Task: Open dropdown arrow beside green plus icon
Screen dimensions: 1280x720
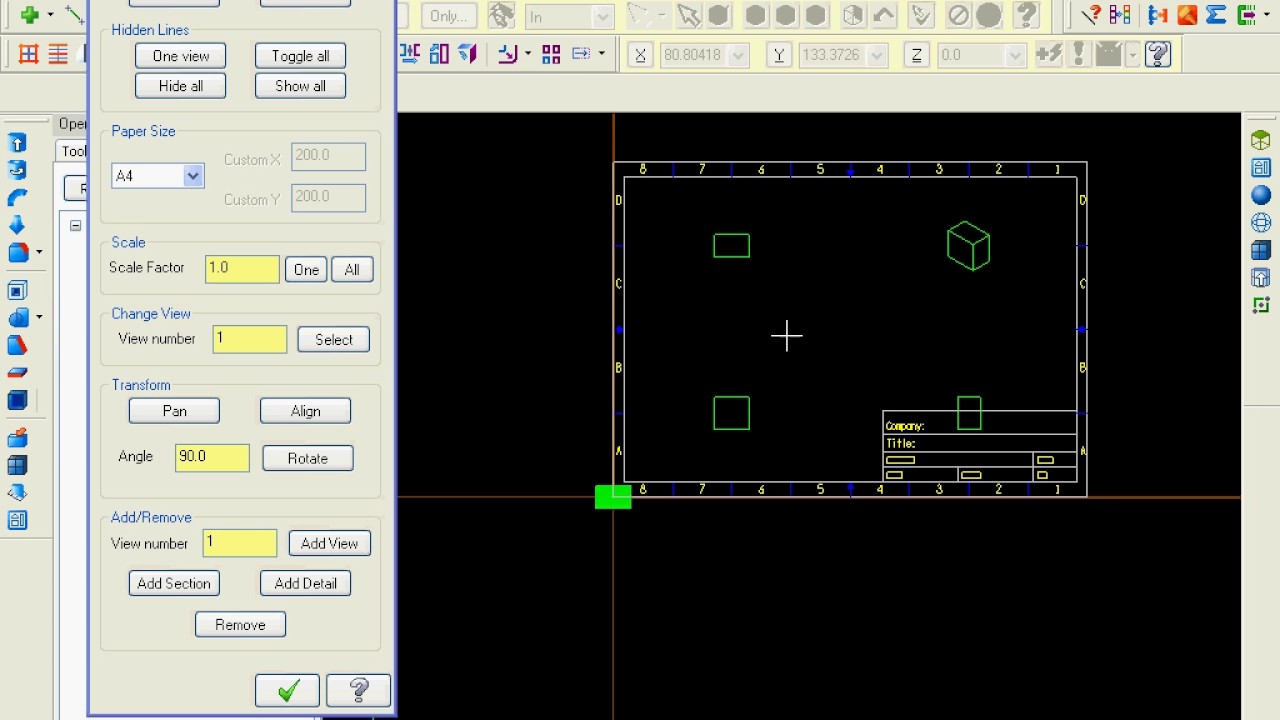Action: pyautogui.click(x=50, y=16)
